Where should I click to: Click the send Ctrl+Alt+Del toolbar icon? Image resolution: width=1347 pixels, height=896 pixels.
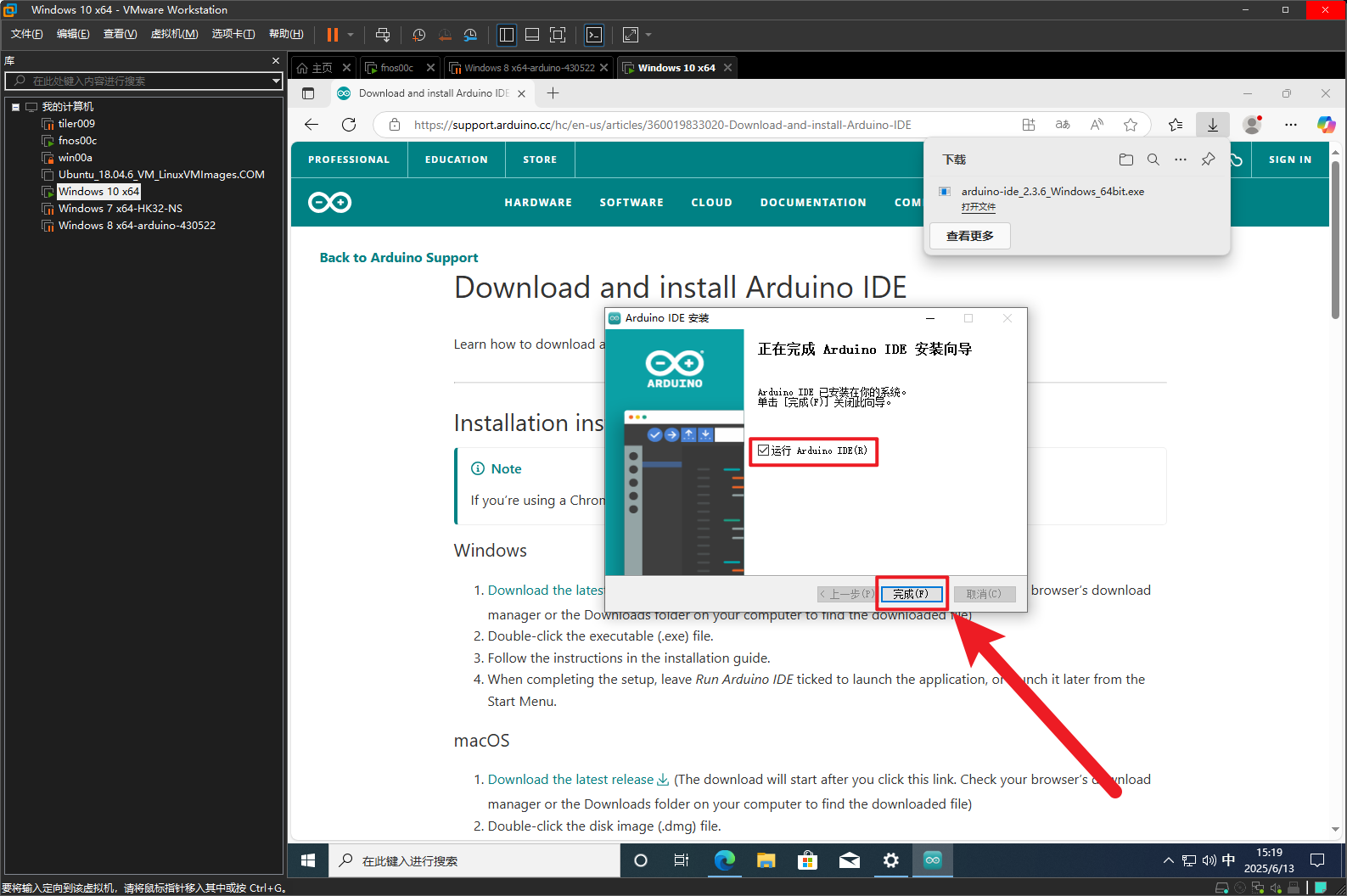383,35
